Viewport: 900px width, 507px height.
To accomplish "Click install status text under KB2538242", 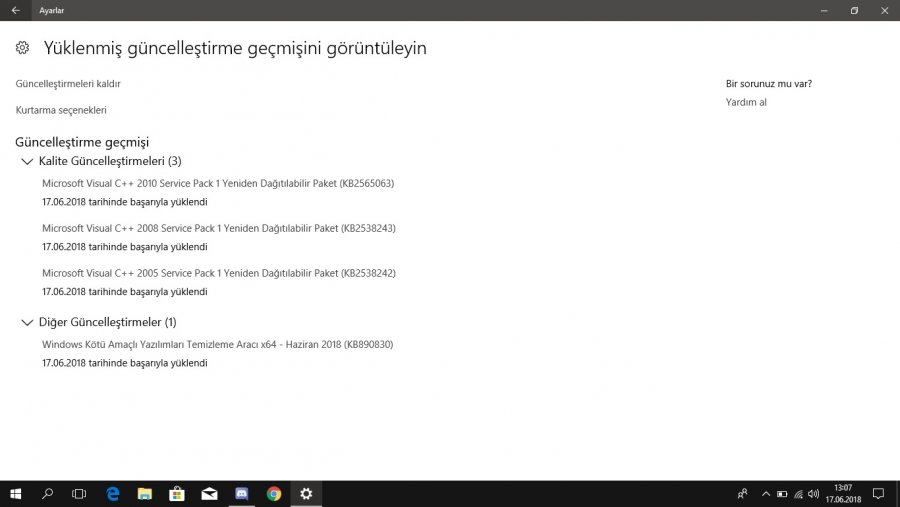I will (x=125, y=292).
